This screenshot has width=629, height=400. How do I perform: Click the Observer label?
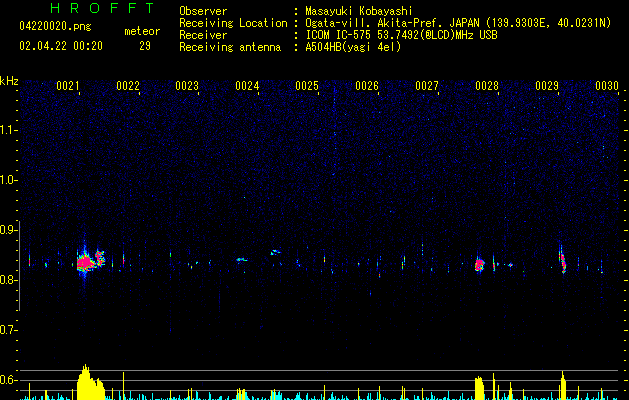[x=203, y=11]
